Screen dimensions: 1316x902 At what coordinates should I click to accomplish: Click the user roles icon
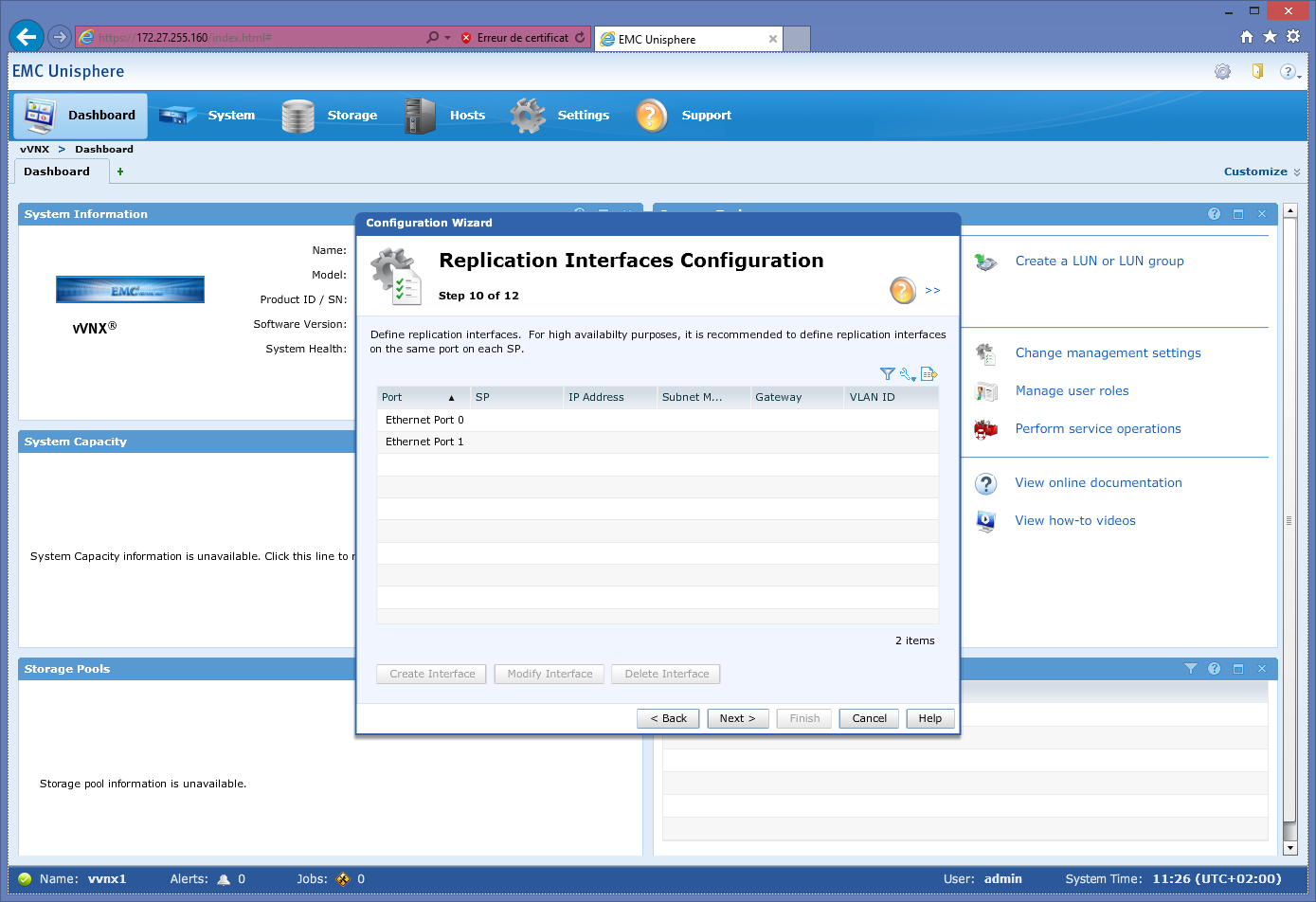click(986, 391)
